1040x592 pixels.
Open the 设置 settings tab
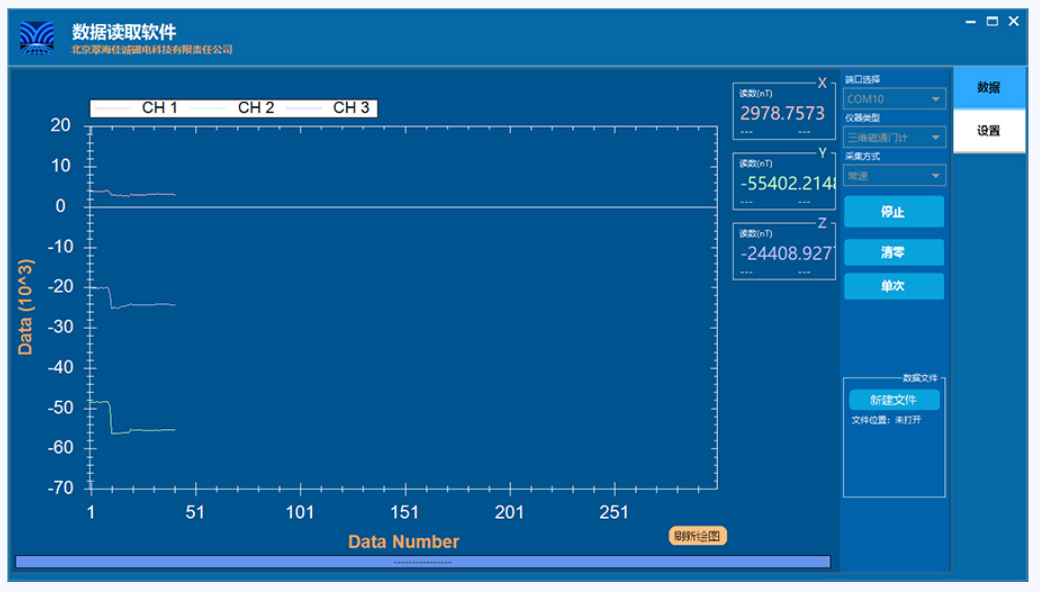988,131
